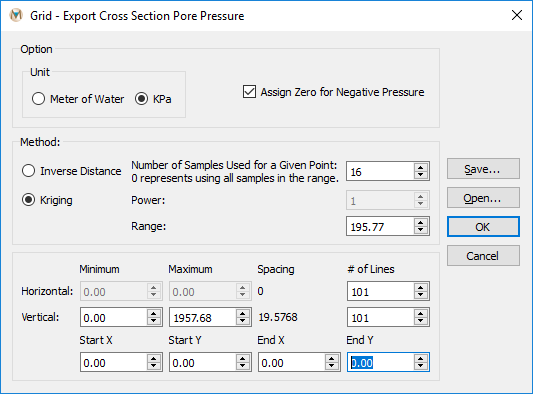This screenshot has height=394, width=533.
Task: Decrease Vertical Minimum value
Action: click(154, 321)
